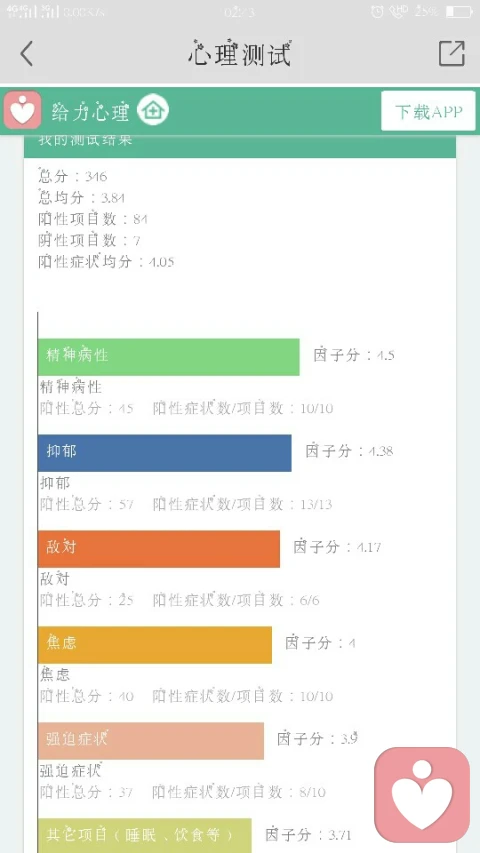Tap the back arrow in header
480x853 pixels.
(27, 54)
